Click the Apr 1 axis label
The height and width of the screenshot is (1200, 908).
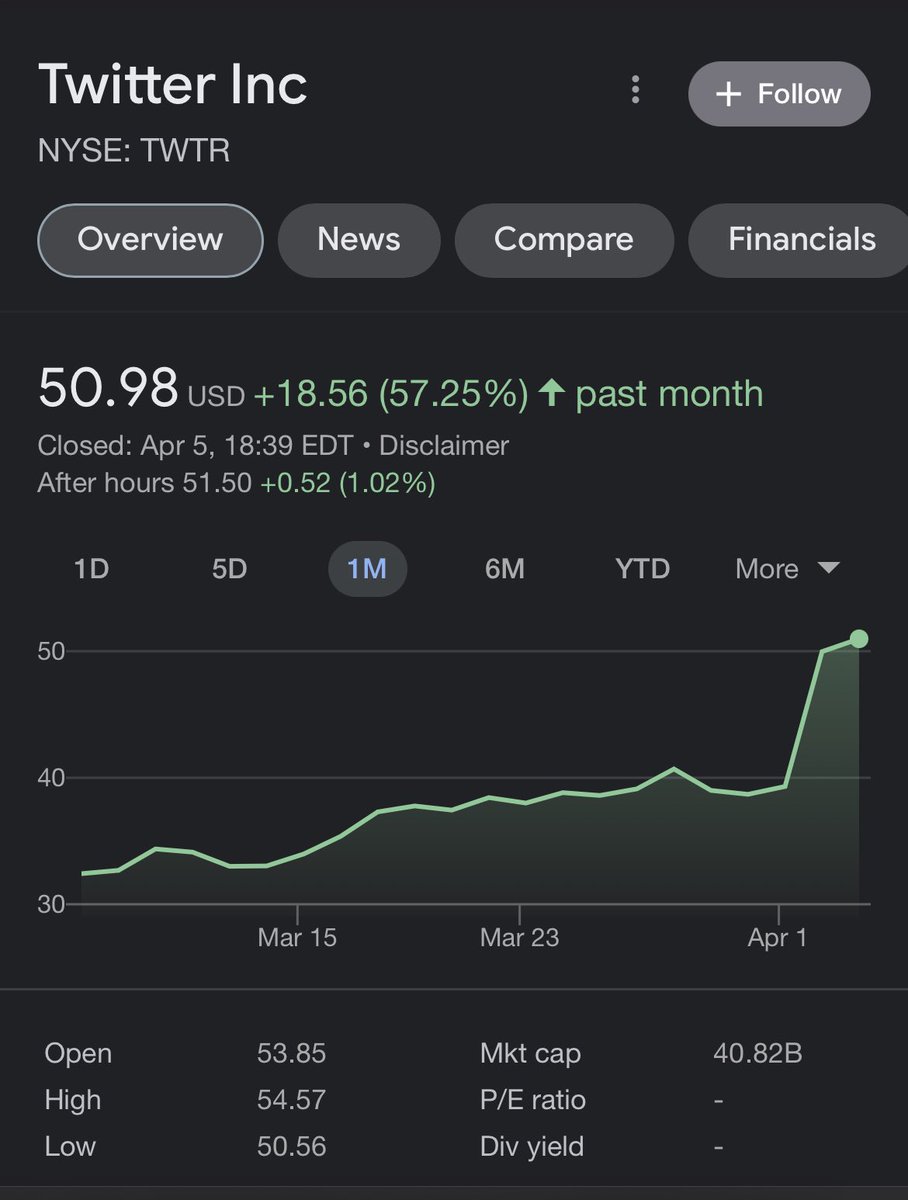tap(778, 937)
